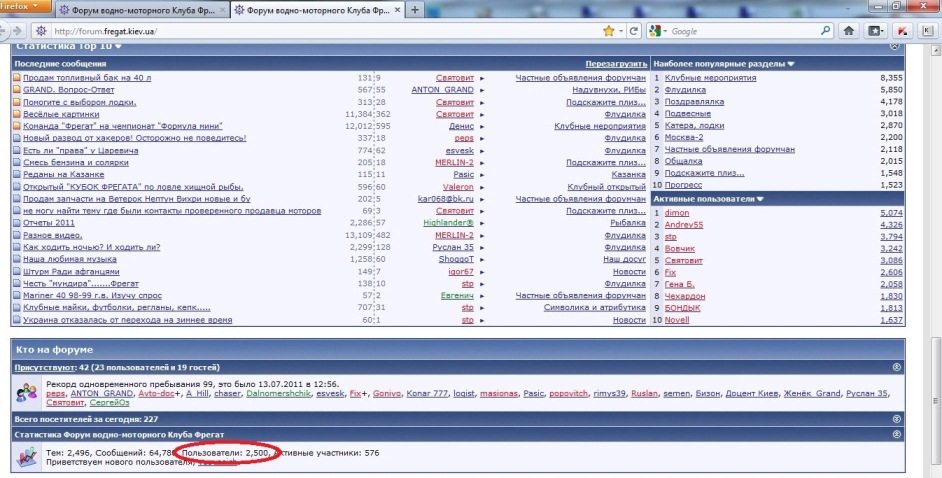
Task: Open thread GRAND. Вопрос-Ответ
Action: point(68,90)
